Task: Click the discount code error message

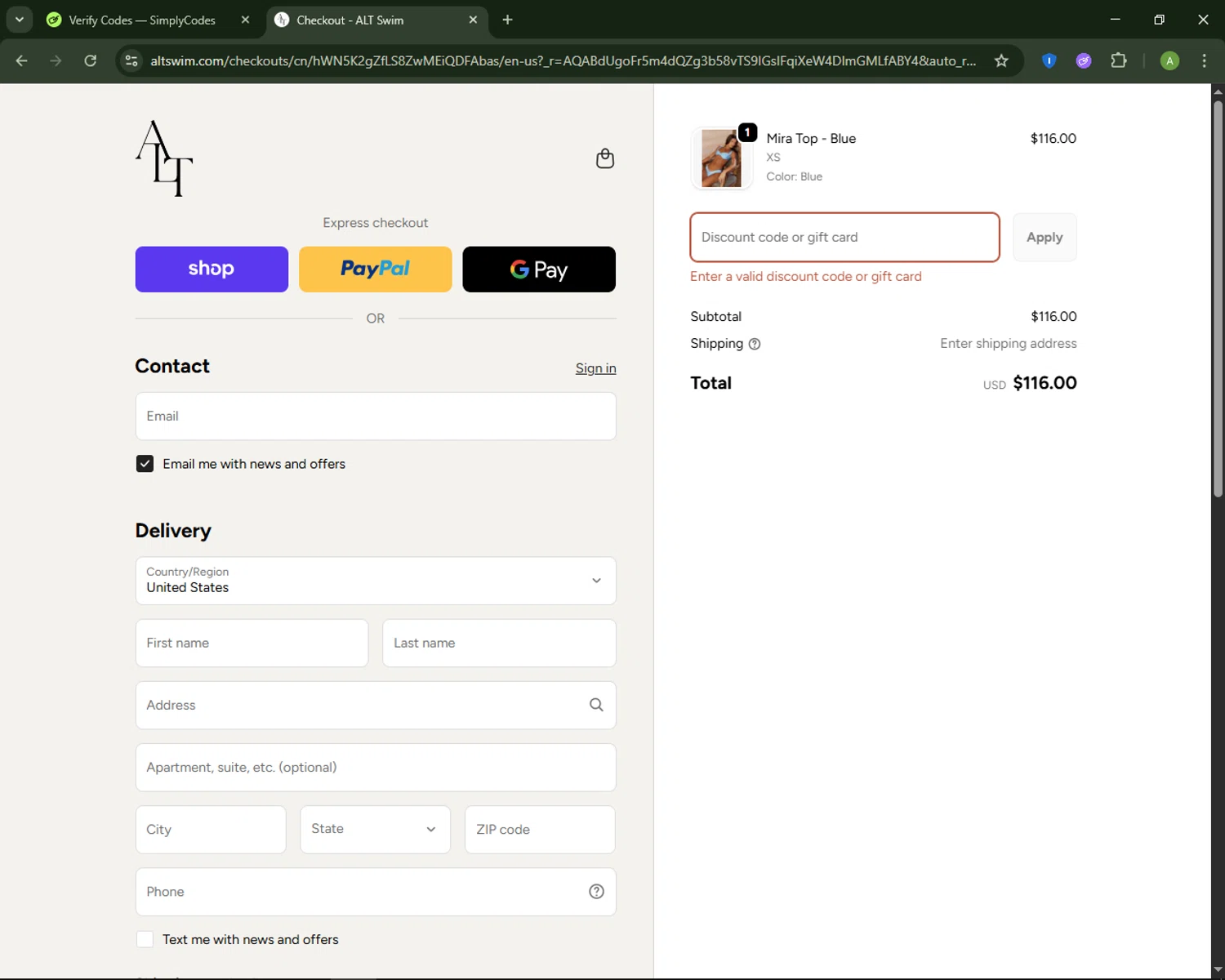Action: pyautogui.click(x=806, y=277)
